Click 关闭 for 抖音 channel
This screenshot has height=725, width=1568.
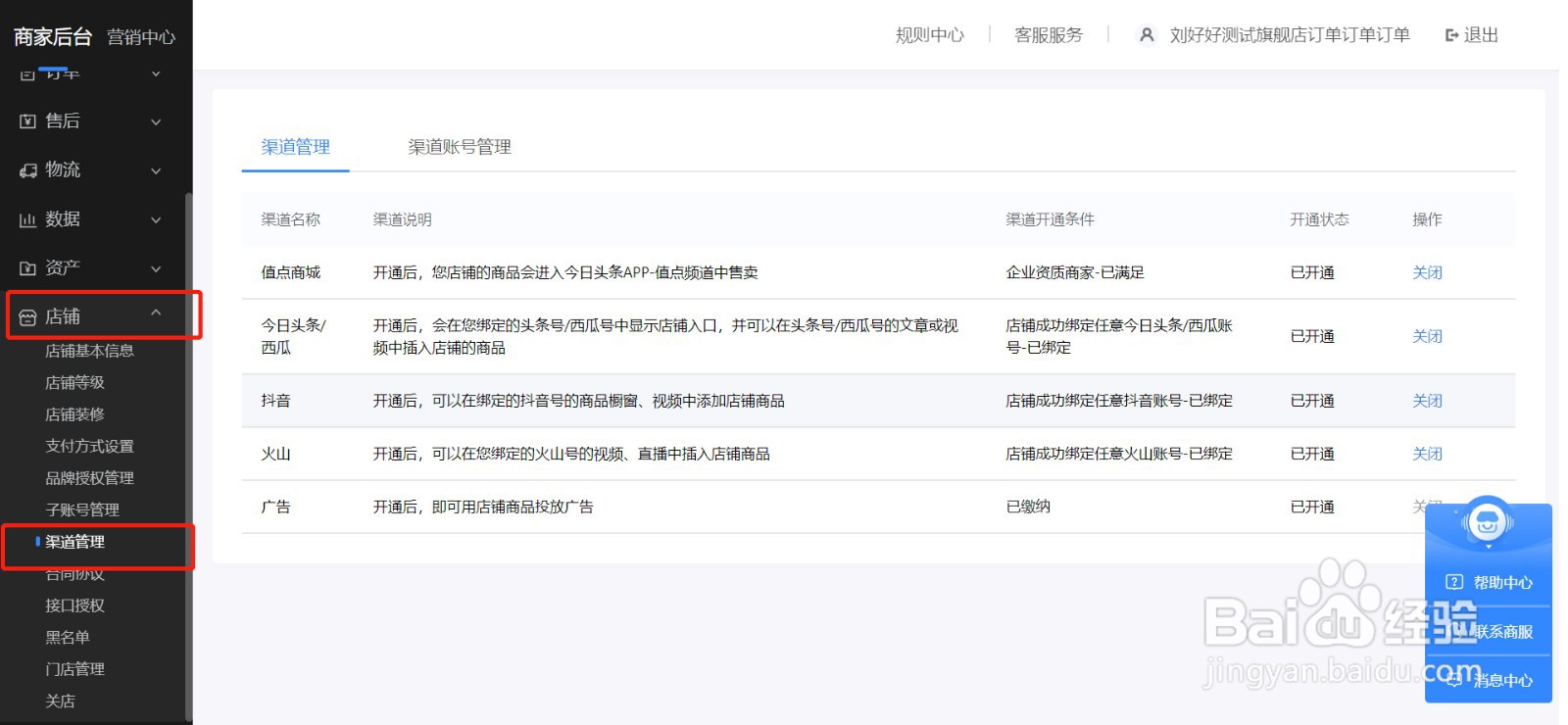(x=1427, y=401)
